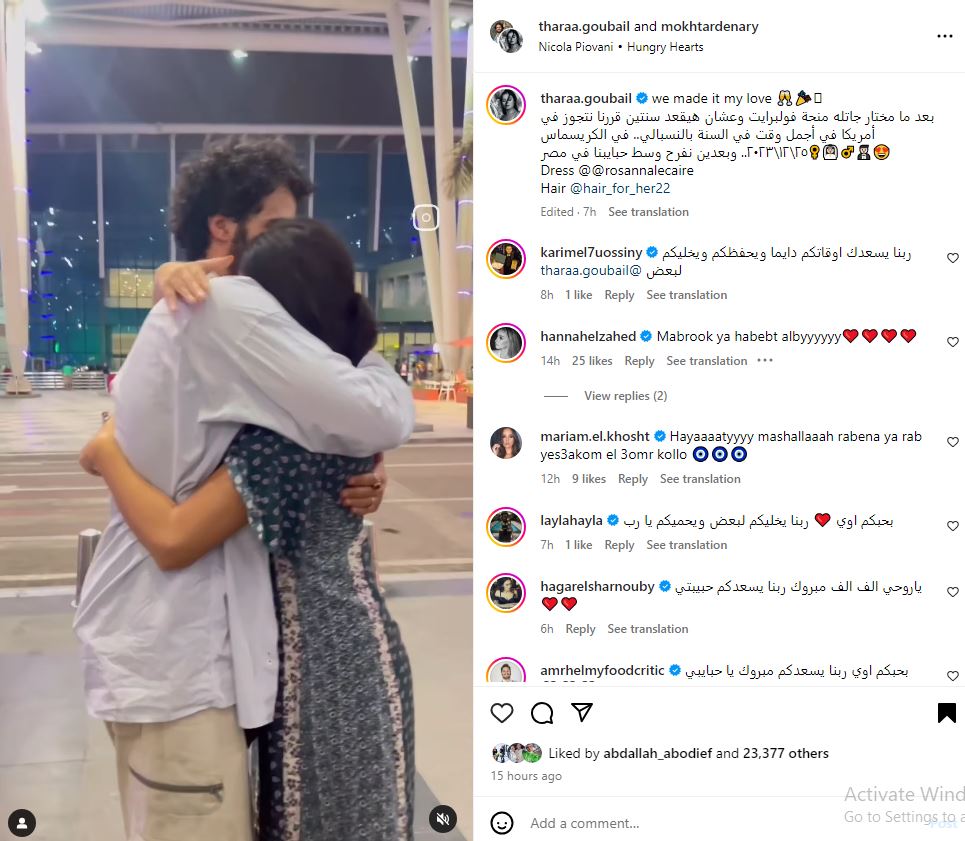
Task: Toggle the saved bookmark icon
Action: coord(947,712)
